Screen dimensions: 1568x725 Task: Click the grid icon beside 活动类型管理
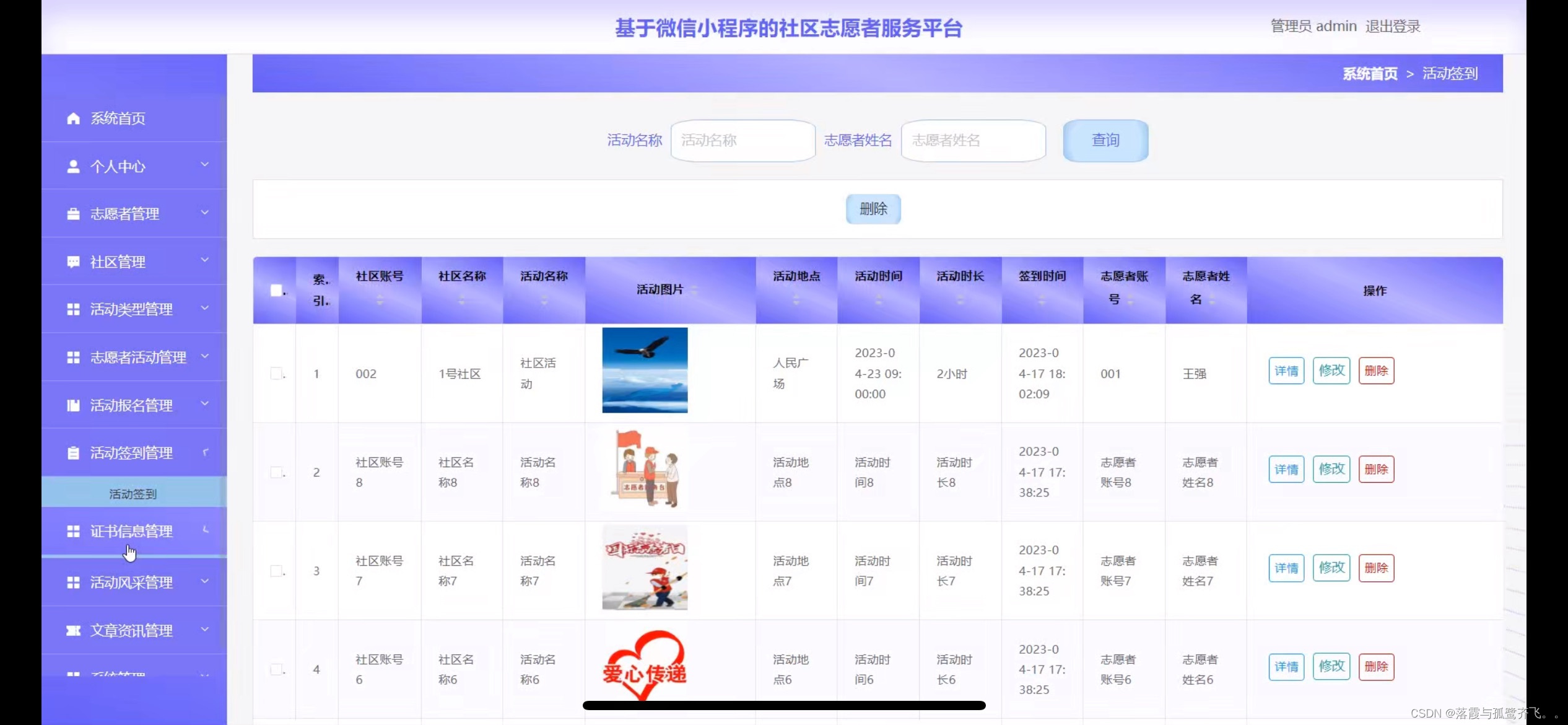click(x=73, y=309)
